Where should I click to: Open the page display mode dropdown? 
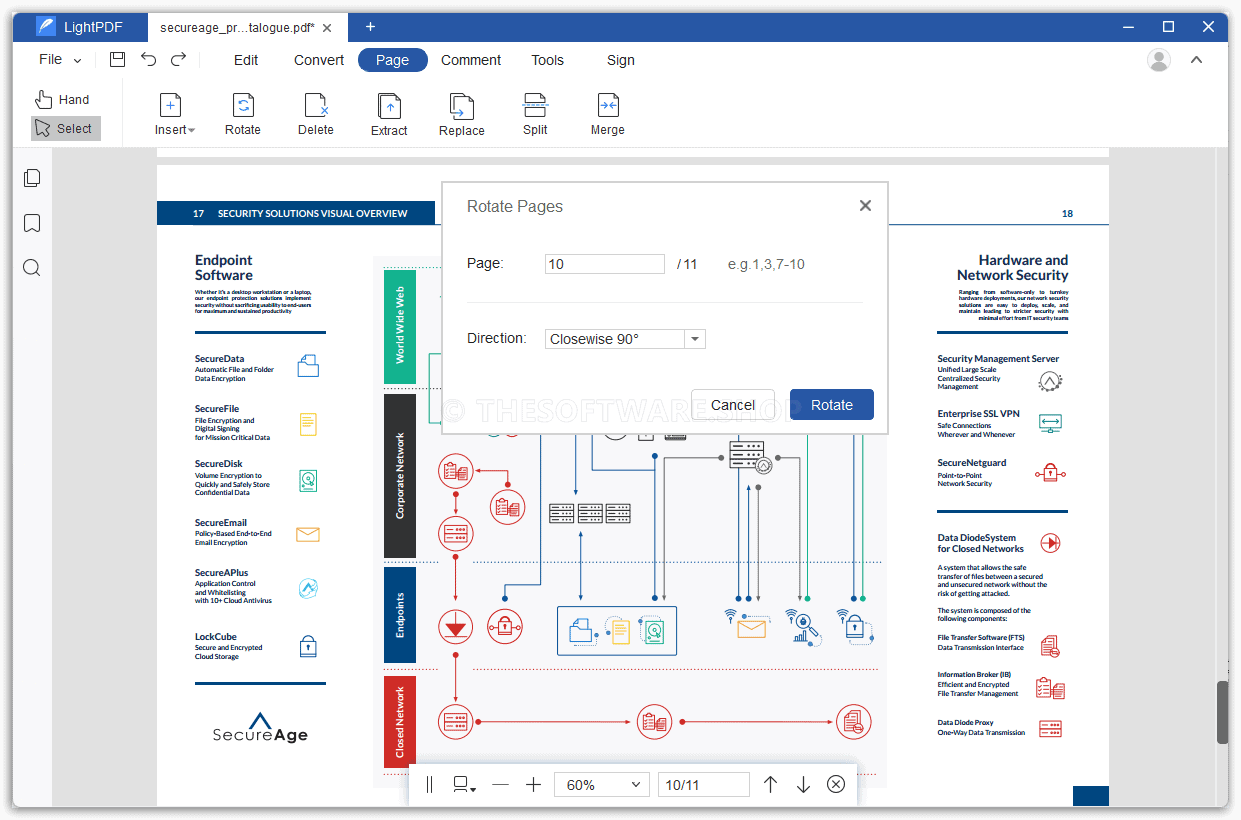point(464,785)
